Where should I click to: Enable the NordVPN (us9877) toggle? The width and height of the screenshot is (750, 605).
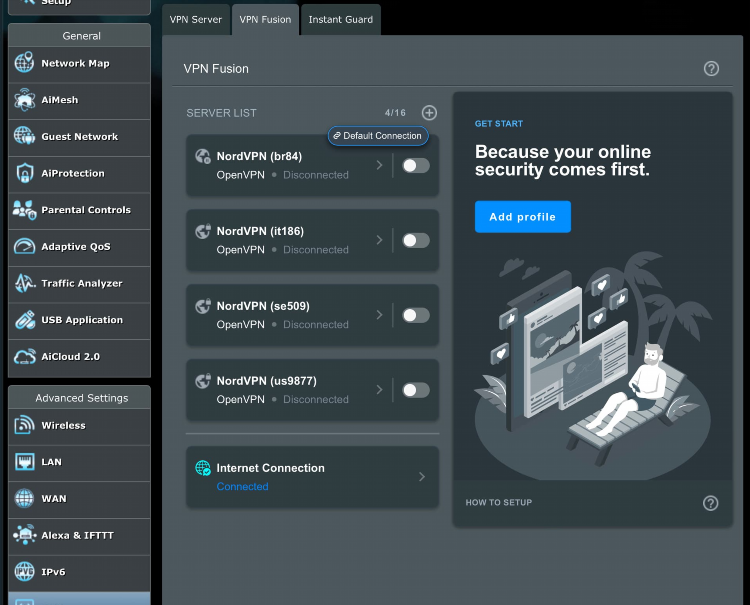416,390
